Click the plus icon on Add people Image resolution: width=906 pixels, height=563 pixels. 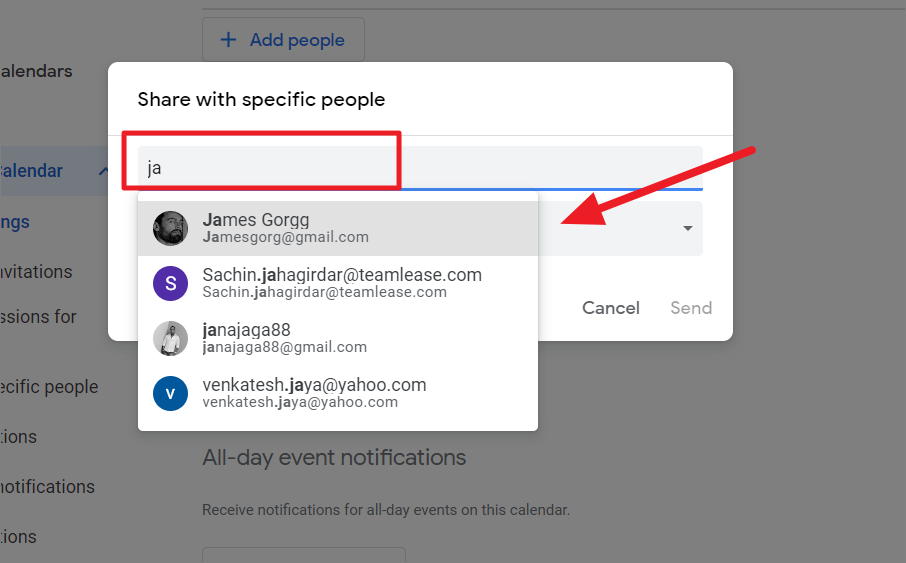tap(229, 40)
